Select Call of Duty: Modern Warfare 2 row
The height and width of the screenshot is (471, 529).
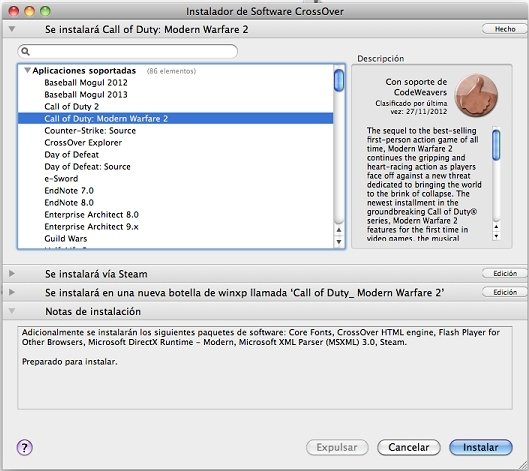(x=175, y=118)
